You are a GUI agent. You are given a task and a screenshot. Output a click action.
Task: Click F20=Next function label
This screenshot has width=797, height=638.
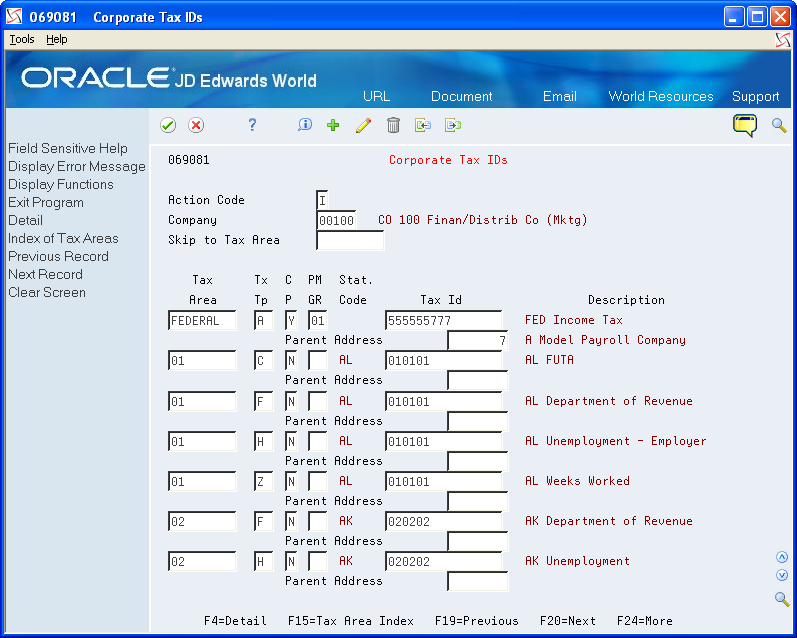(x=568, y=621)
